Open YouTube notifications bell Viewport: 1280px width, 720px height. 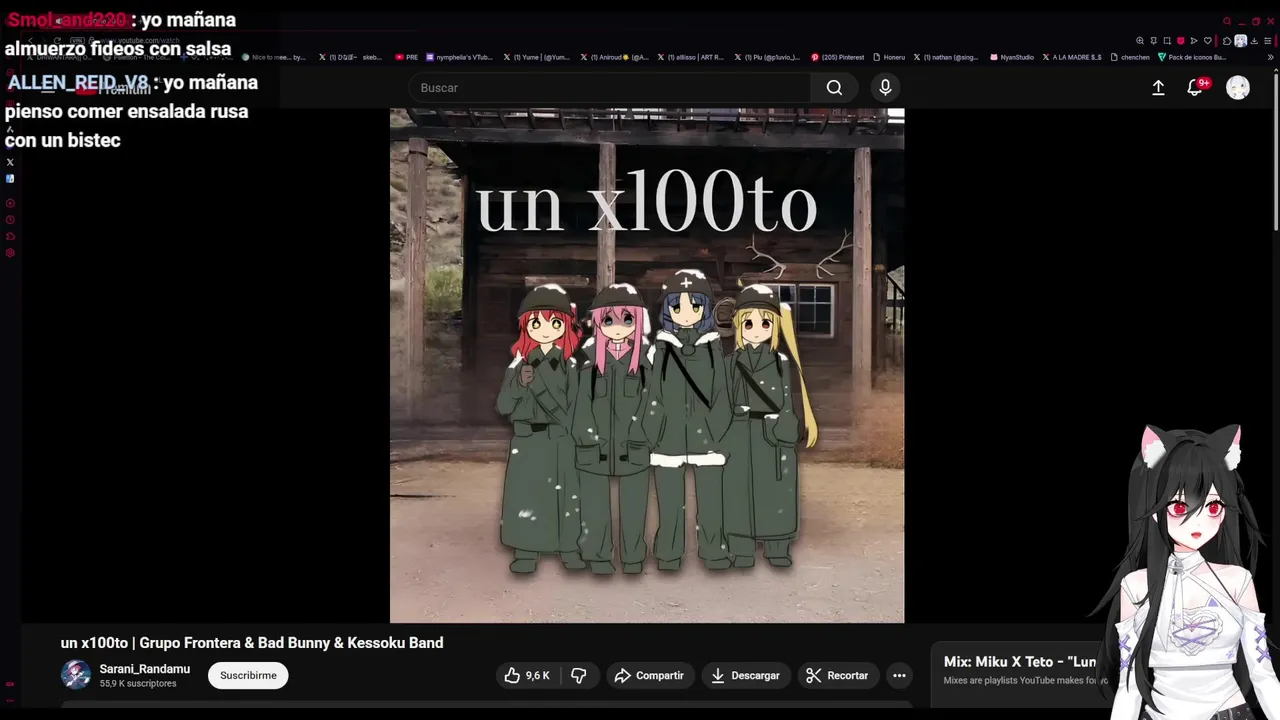[x=1195, y=88]
